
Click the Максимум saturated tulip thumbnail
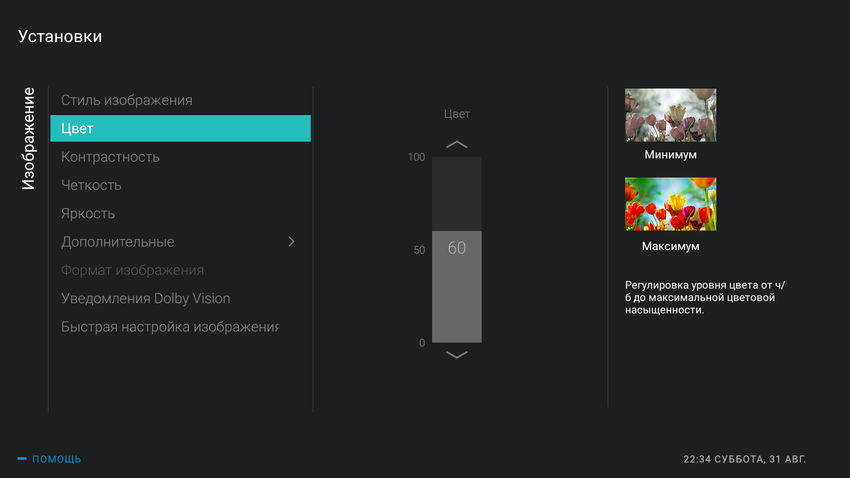pos(670,204)
